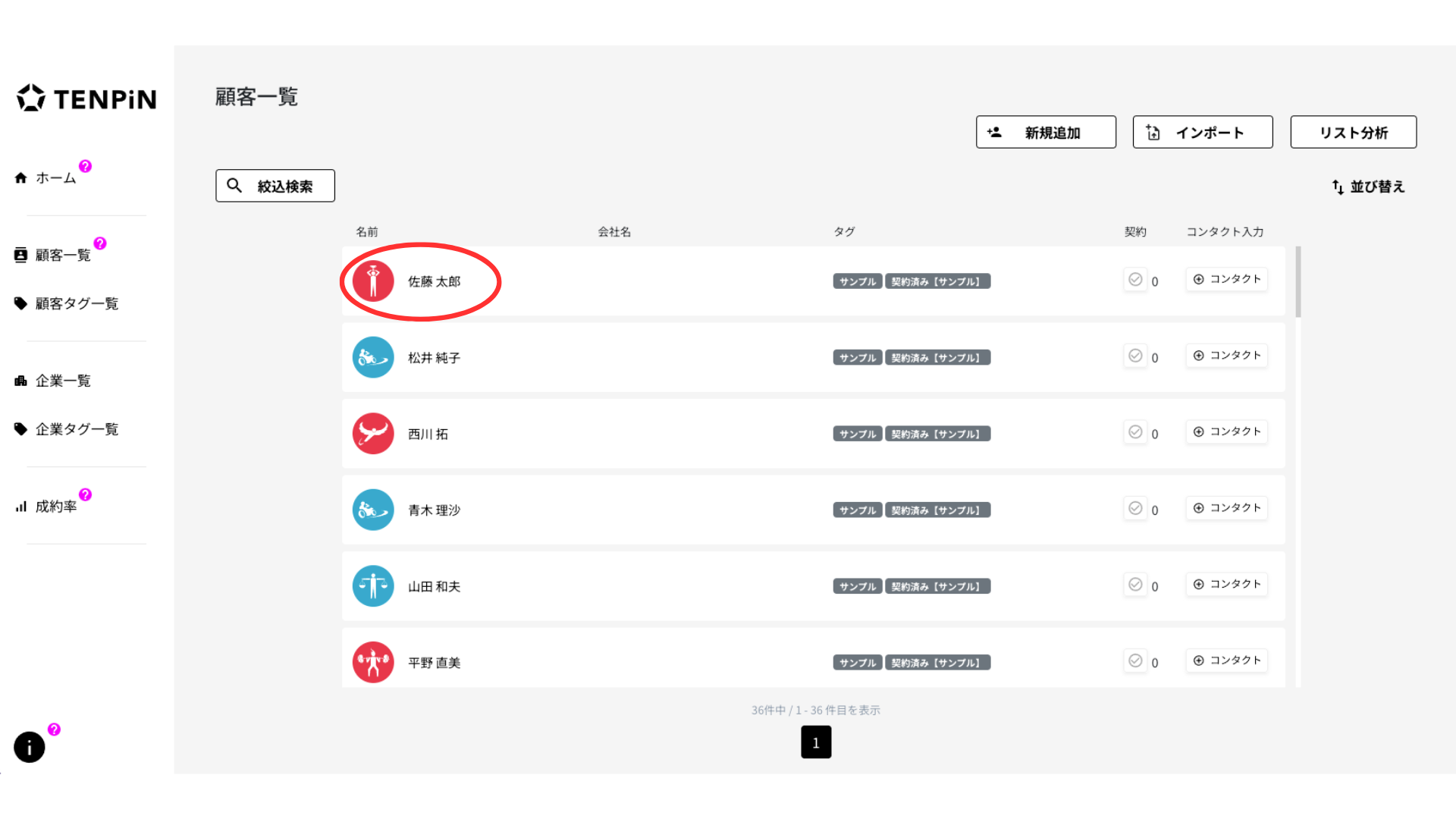Click the help question mark beside 成約率
Screen dimensions: 1456x819
pos(86,494)
